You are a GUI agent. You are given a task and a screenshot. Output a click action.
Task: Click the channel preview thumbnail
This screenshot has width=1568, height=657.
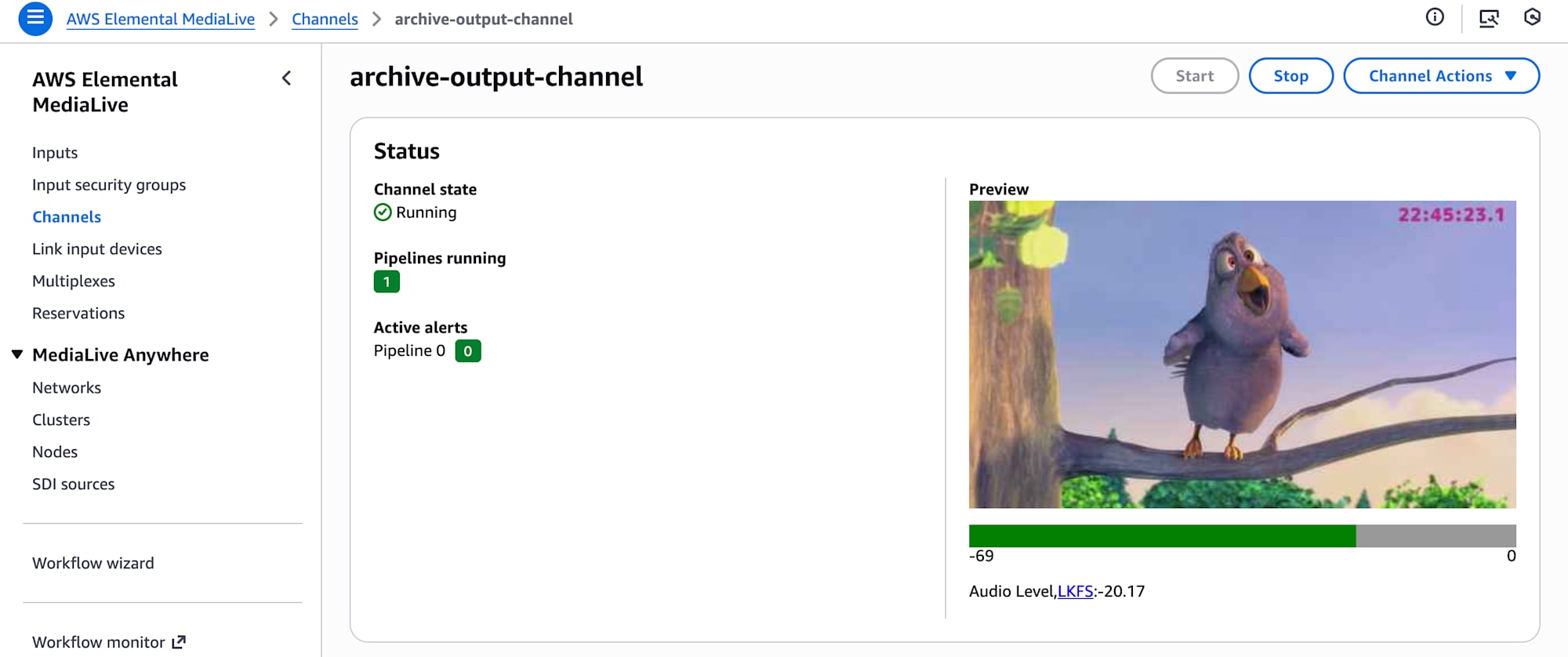tap(1243, 354)
